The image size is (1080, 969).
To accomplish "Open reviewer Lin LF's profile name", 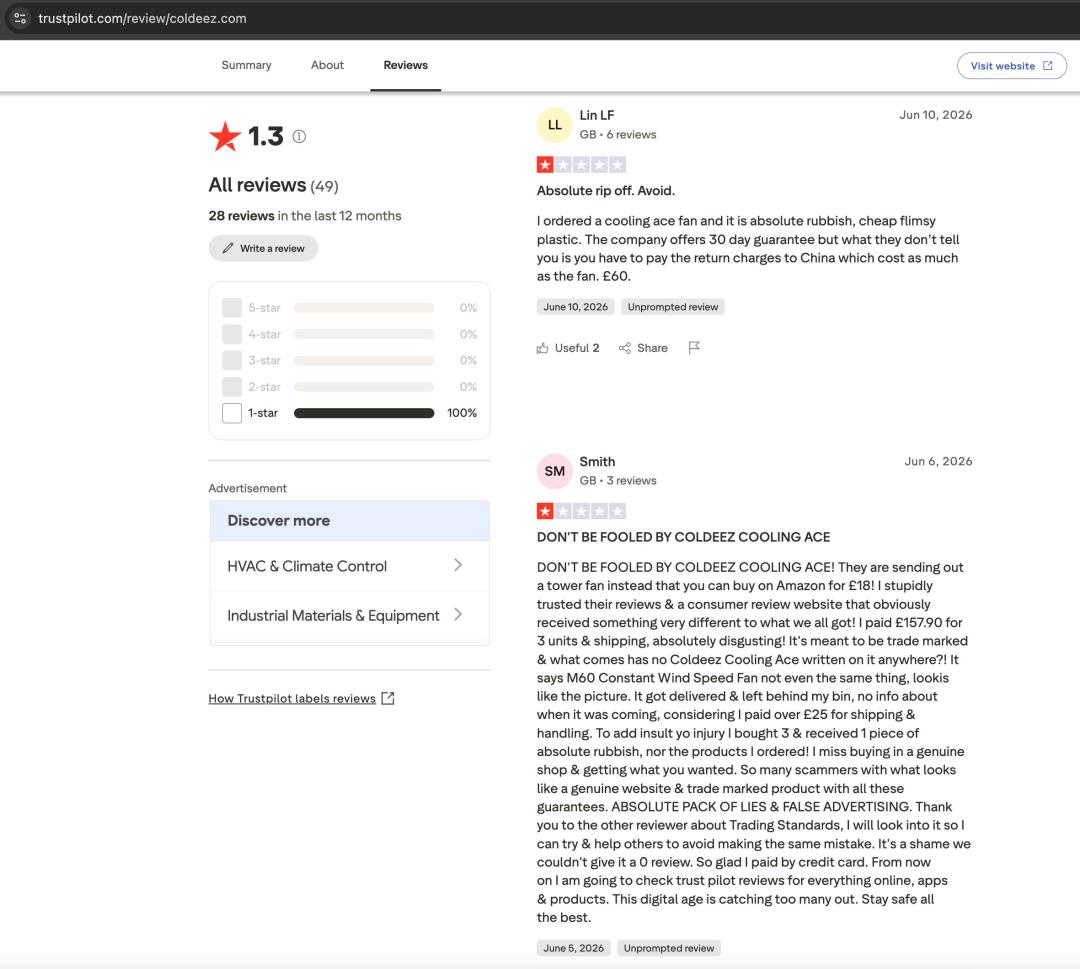I will point(596,115).
